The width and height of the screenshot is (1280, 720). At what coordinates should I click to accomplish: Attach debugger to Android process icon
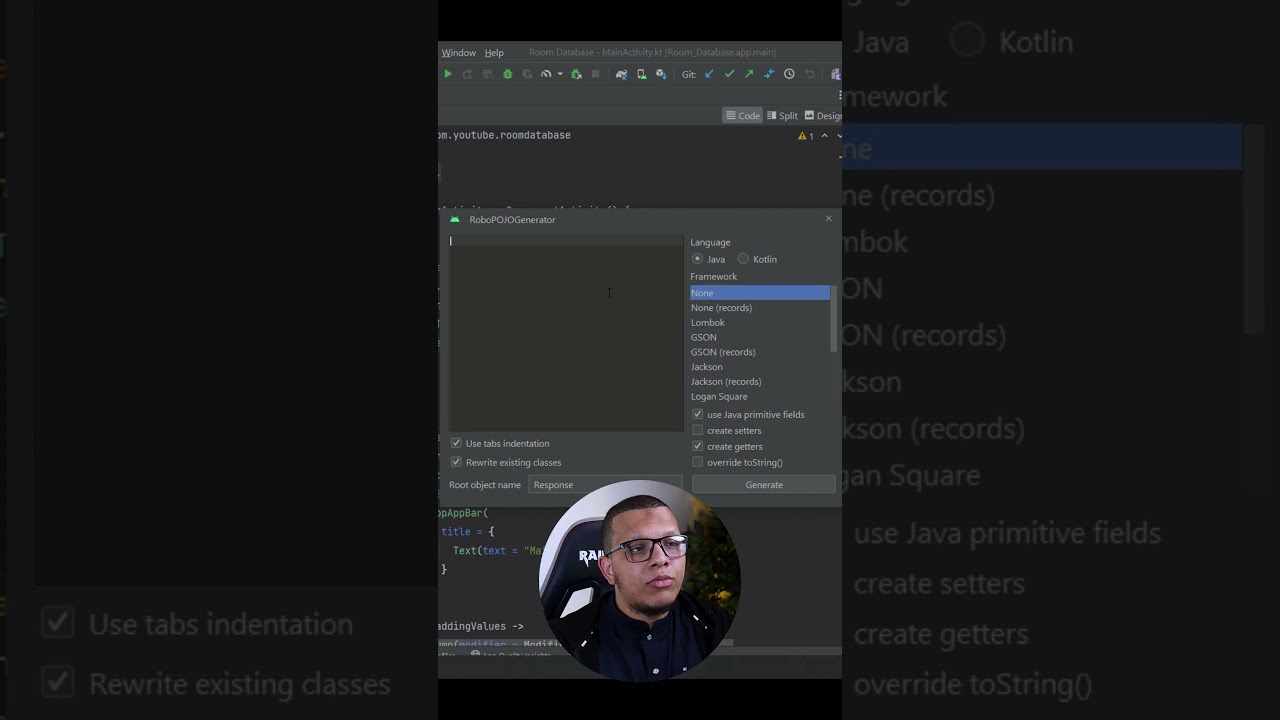576,74
